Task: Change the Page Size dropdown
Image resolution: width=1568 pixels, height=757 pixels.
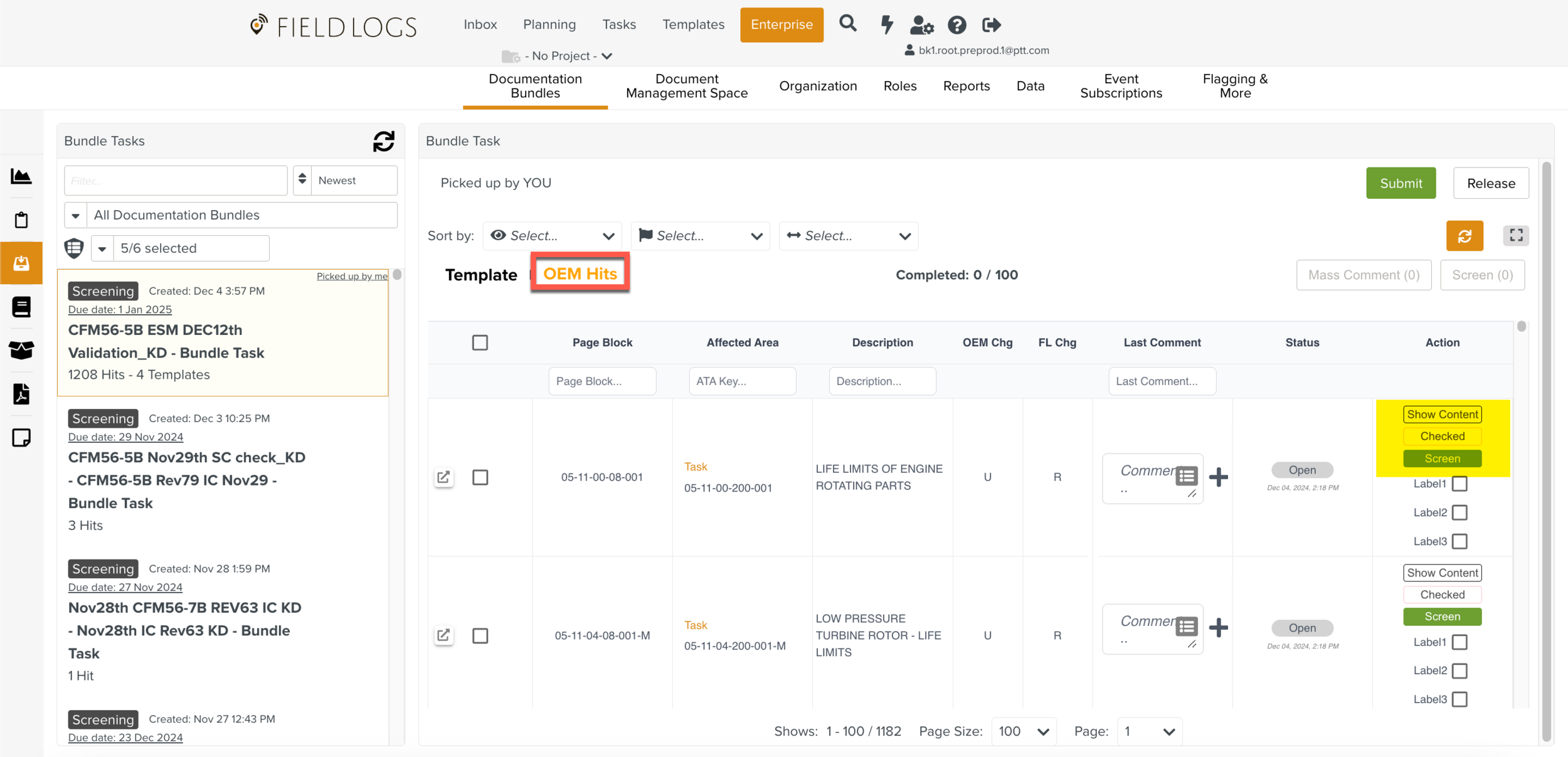Action: pyautogui.click(x=1024, y=732)
